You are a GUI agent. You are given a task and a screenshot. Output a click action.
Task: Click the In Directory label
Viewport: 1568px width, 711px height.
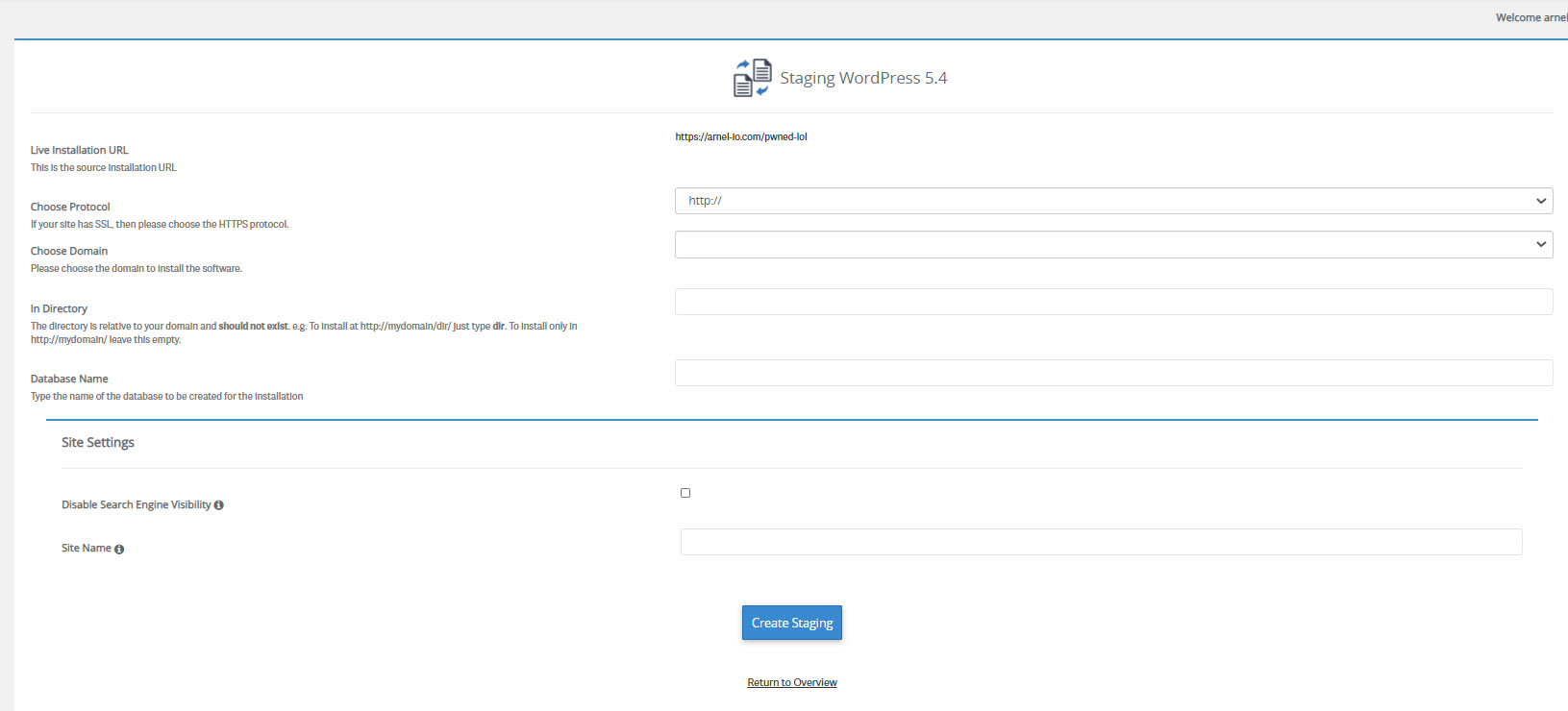pyautogui.click(x=59, y=308)
